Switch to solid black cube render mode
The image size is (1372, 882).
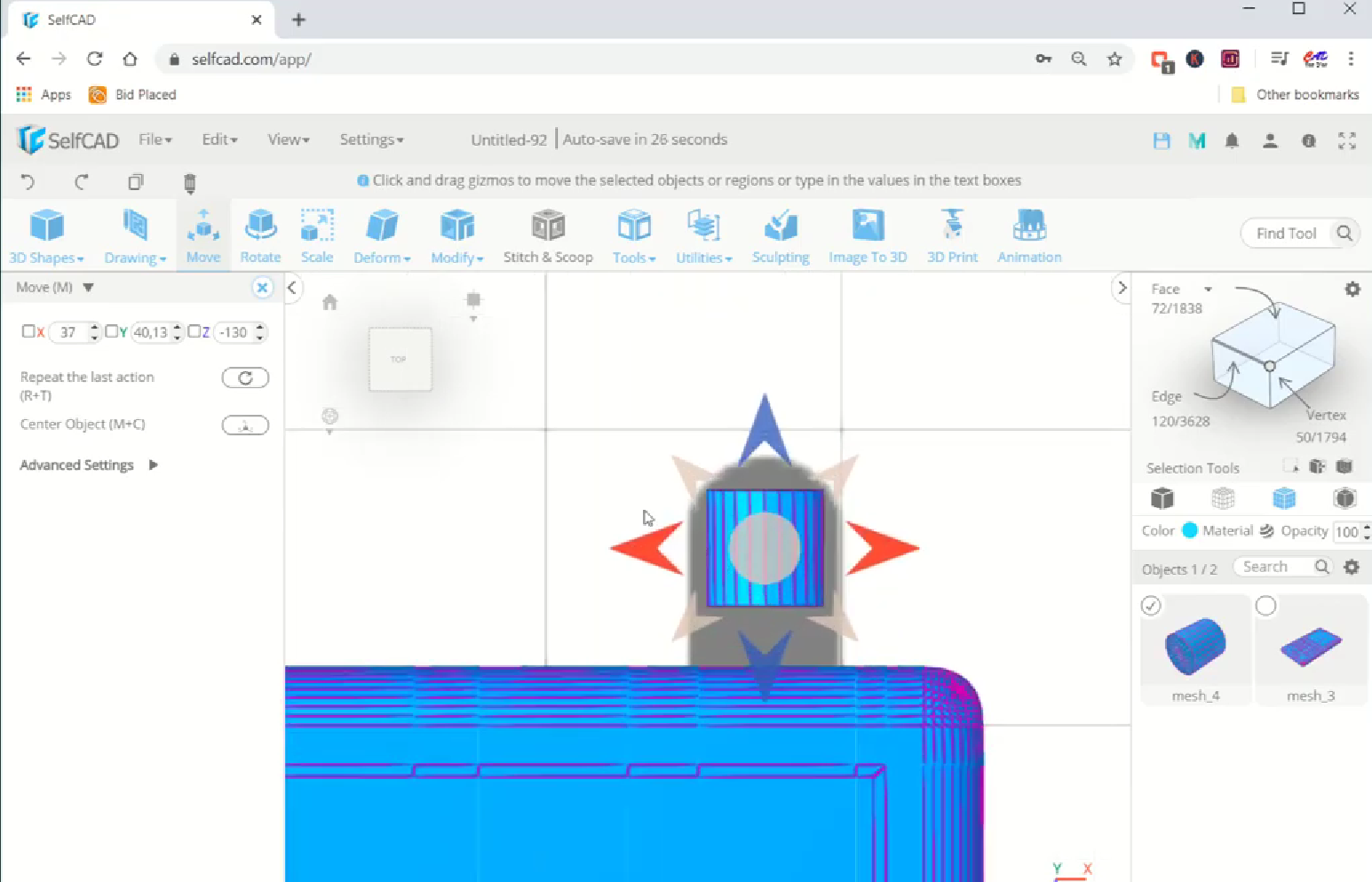[x=1162, y=498]
